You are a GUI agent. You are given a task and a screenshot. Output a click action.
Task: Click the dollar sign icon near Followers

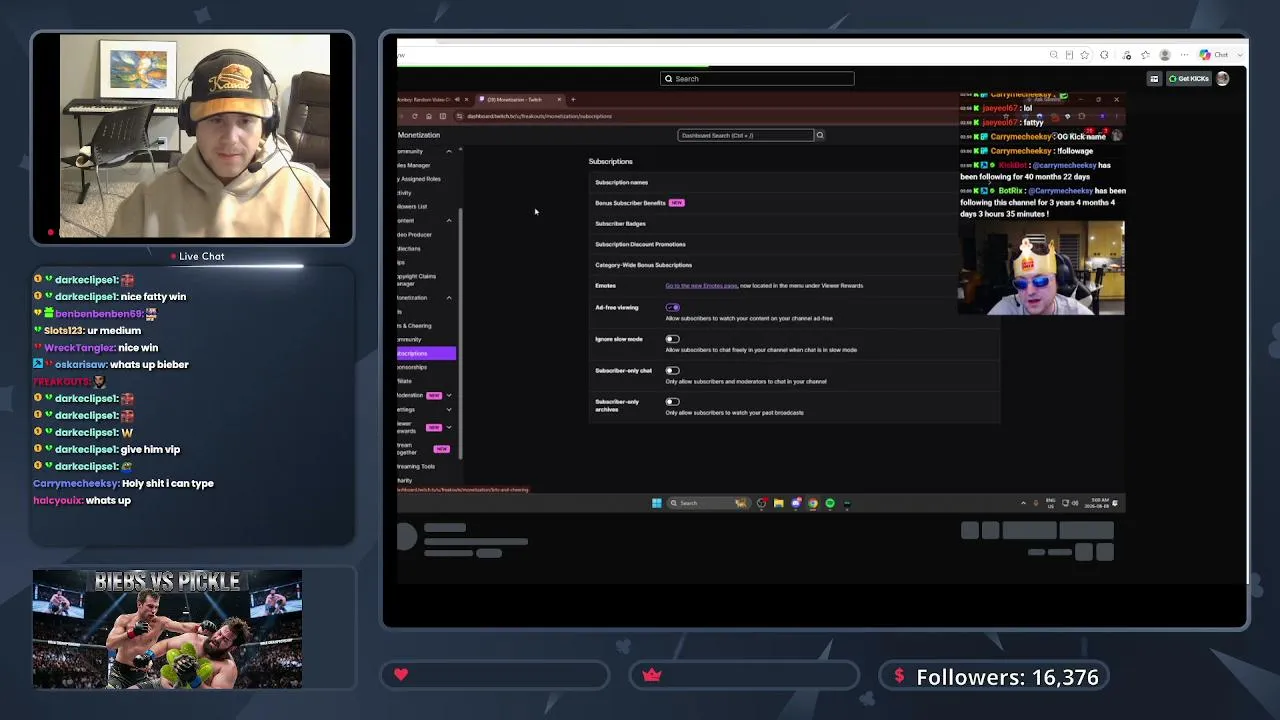point(899,676)
